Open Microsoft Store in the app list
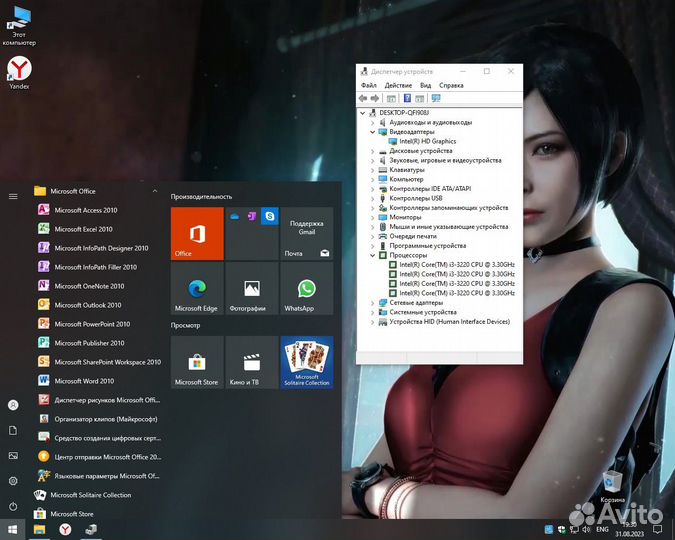 click(71, 514)
